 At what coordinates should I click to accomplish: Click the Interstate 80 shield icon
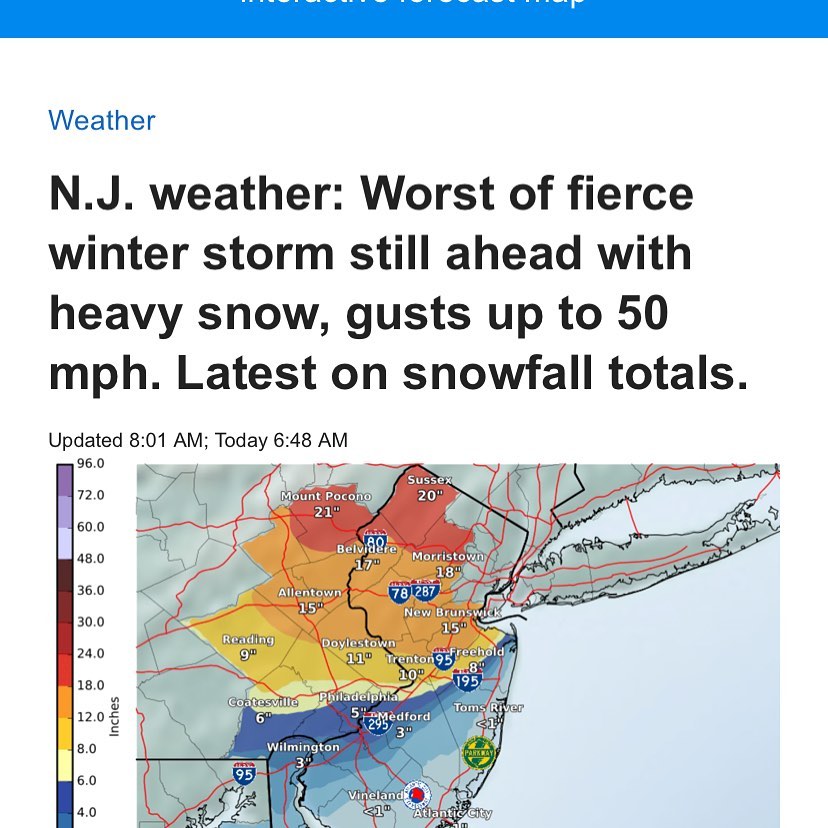tap(377, 539)
